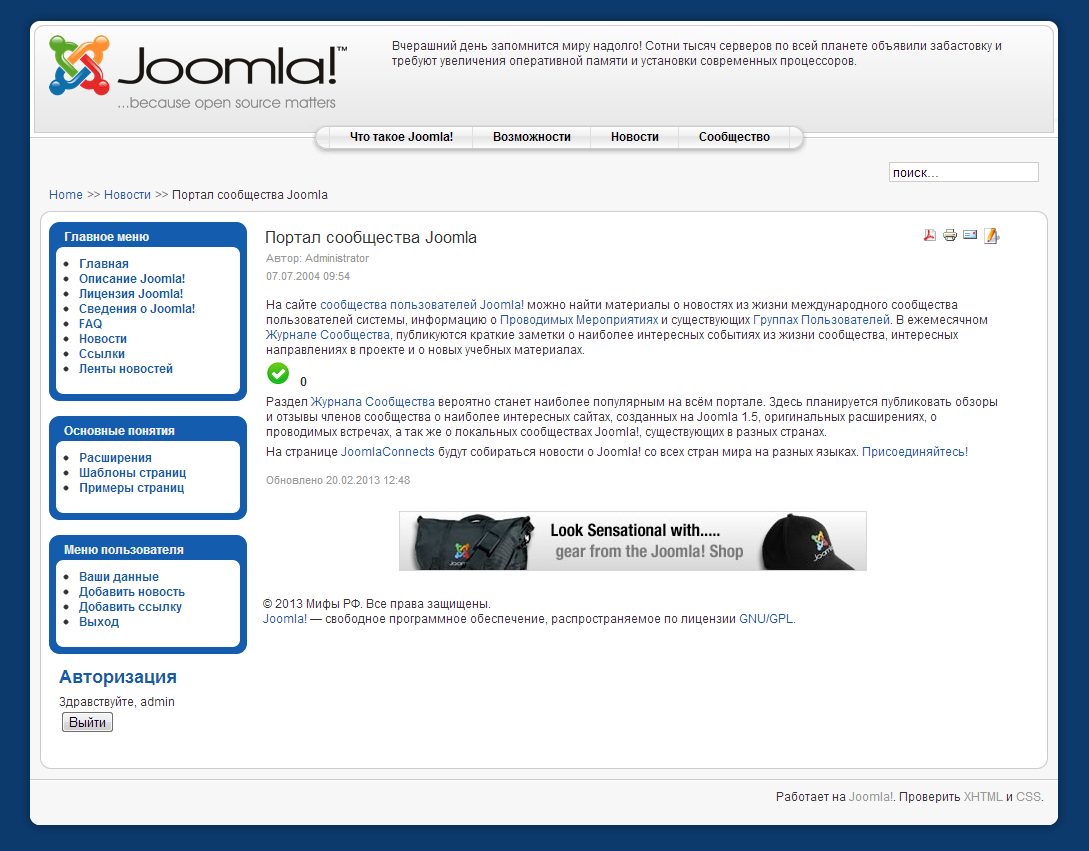Open the Joomla! Shop banner

click(x=633, y=541)
